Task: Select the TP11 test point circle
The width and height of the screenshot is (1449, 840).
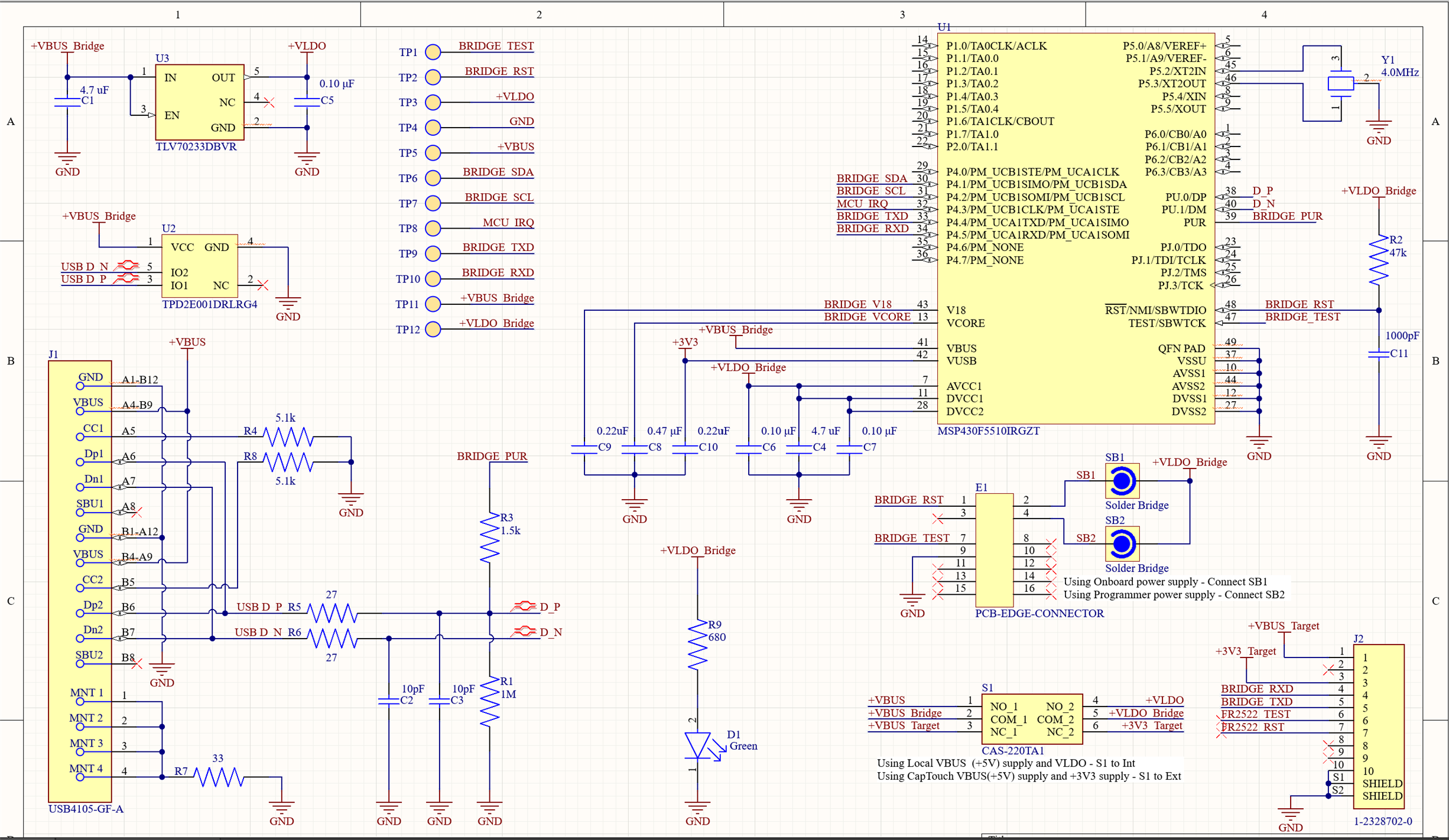Action: 433,304
